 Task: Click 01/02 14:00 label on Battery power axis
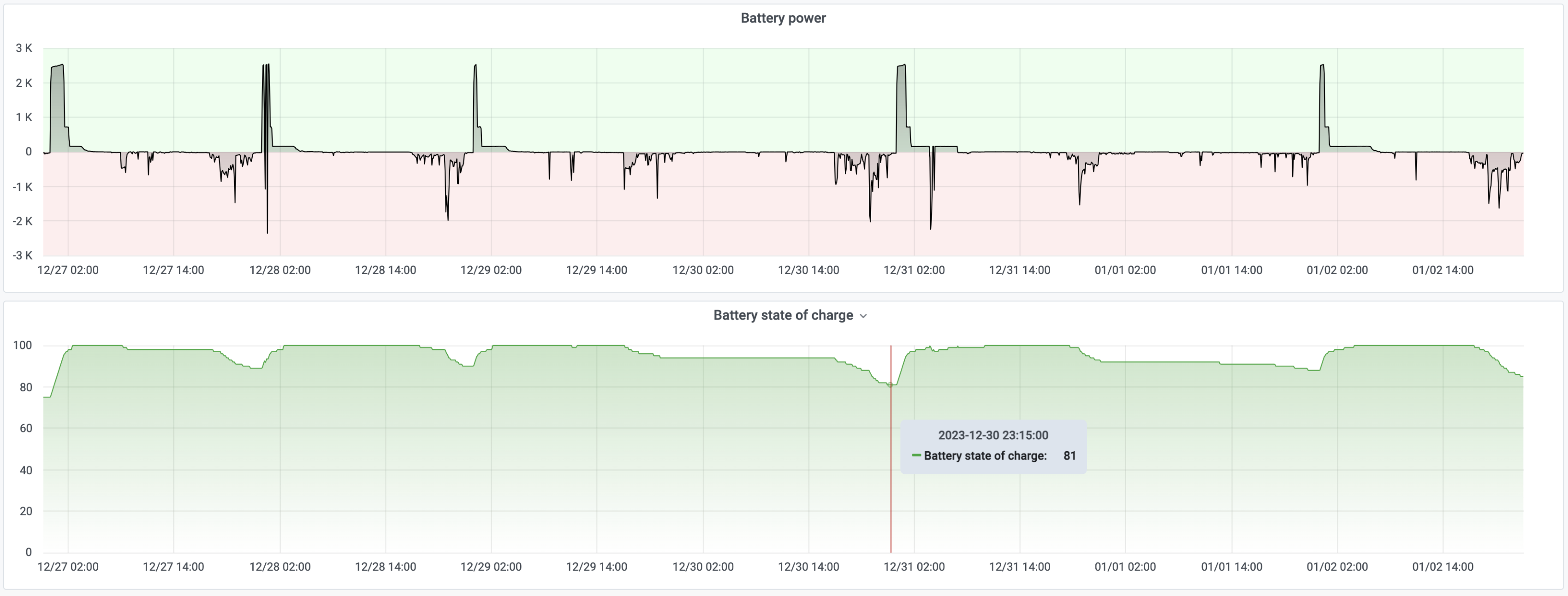(x=1443, y=270)
